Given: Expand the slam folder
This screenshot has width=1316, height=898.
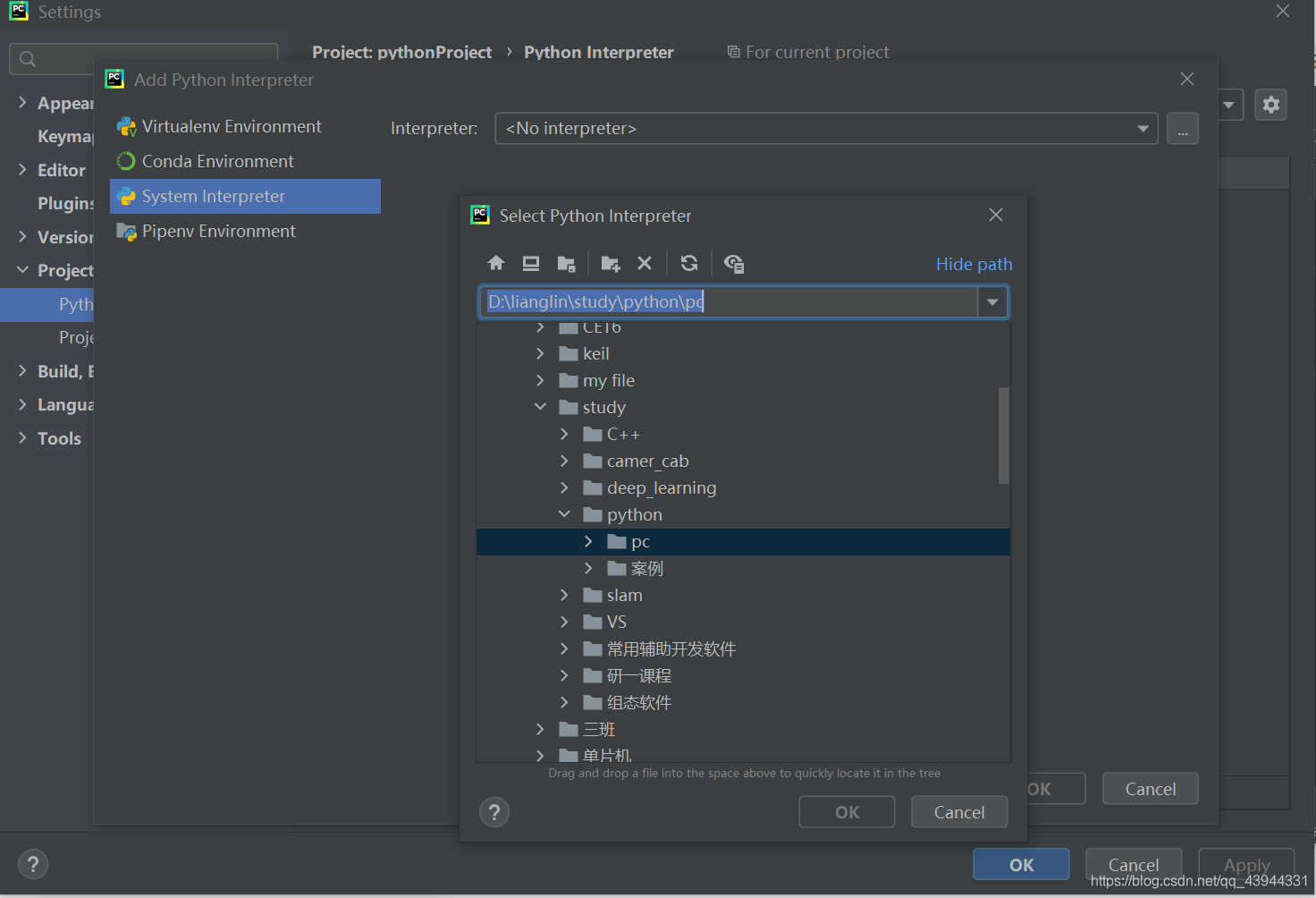Looking at the screenshot, I should tap(564, 595).
